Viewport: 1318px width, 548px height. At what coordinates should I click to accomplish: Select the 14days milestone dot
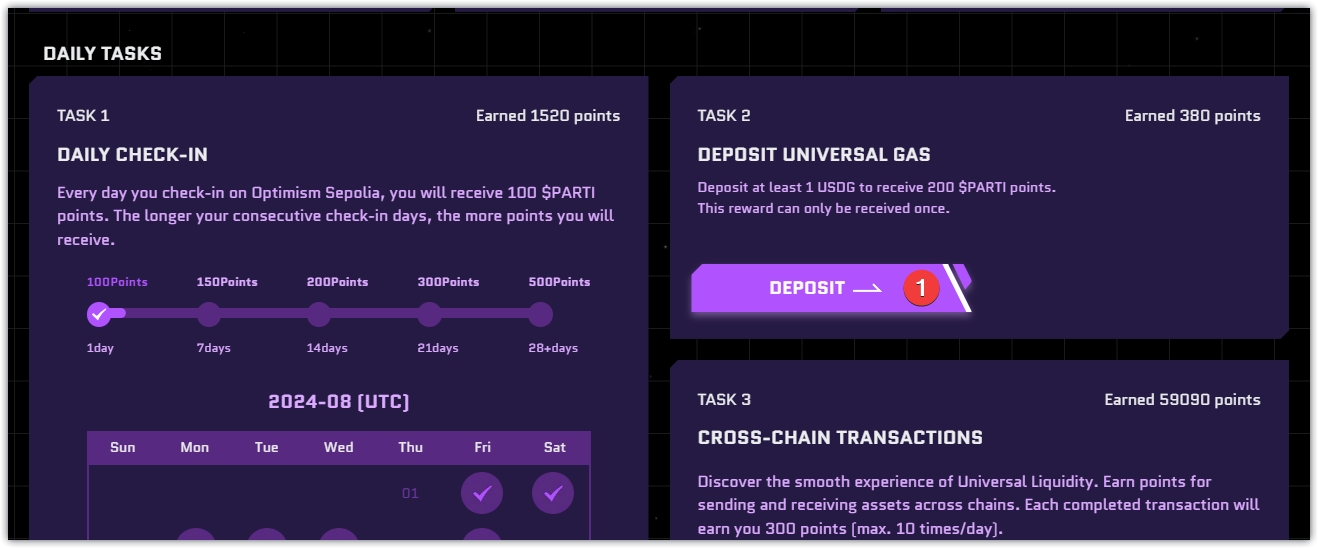pyautogui.click(x=319, y=315)
